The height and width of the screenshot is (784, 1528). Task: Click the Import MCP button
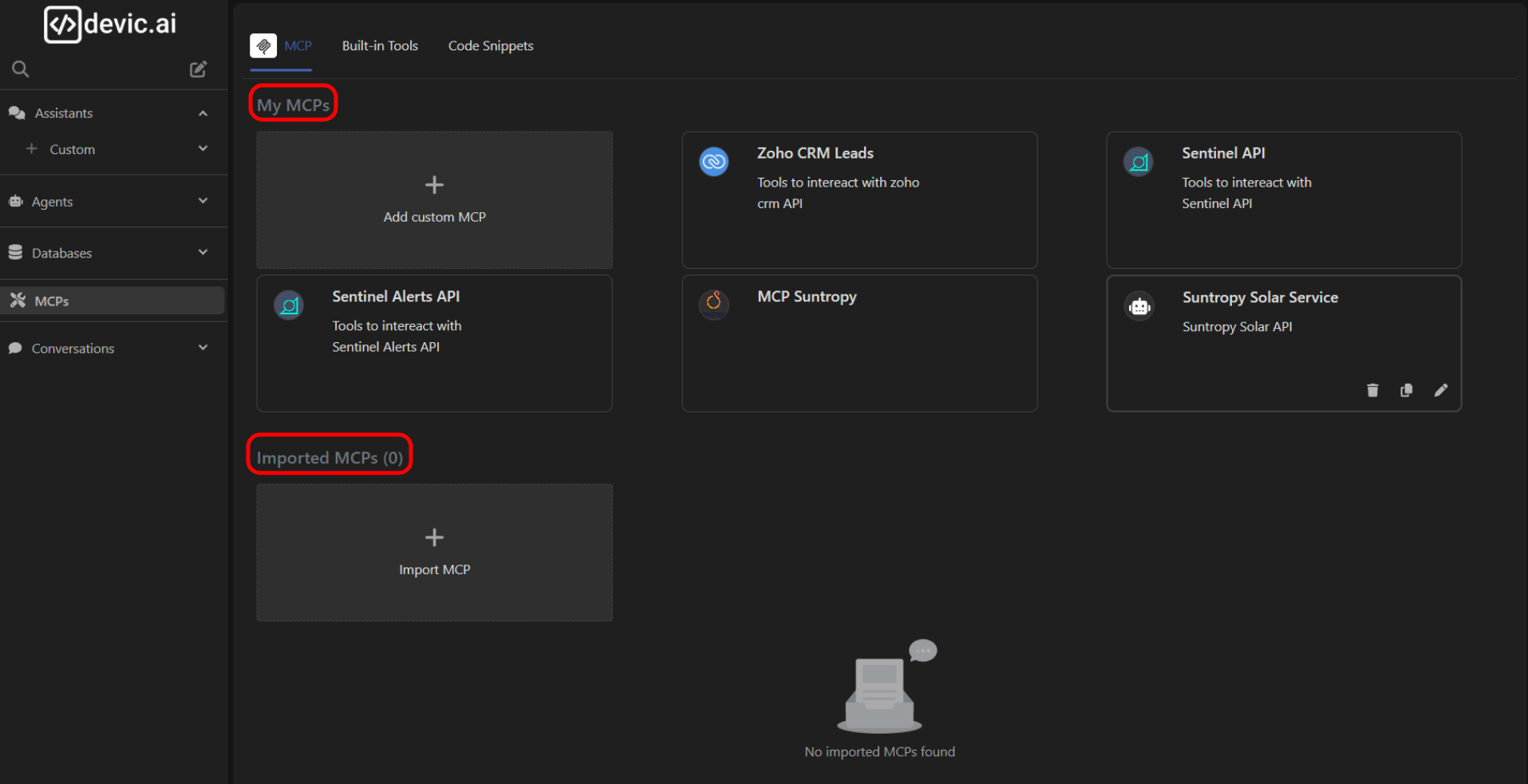[x=434, y=553]
